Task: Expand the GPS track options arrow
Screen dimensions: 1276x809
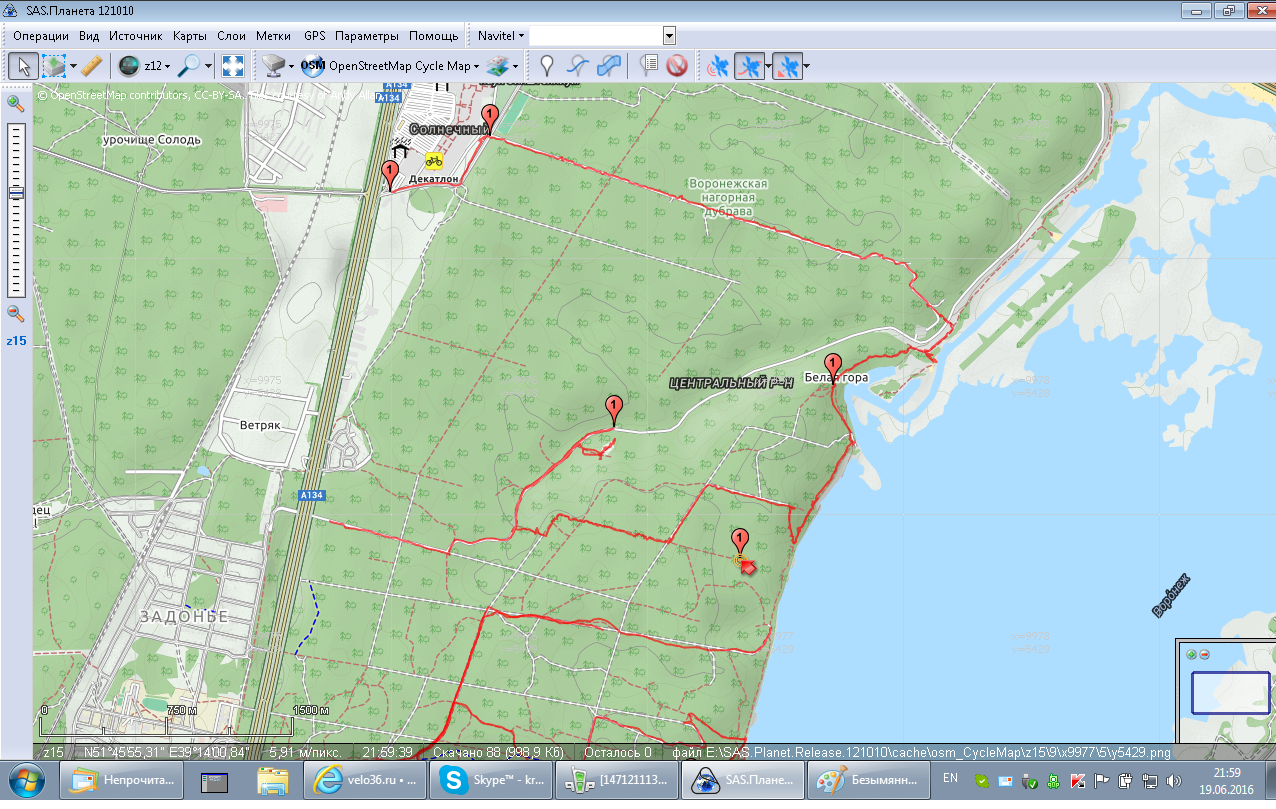Action: click(x=767, y=66)
